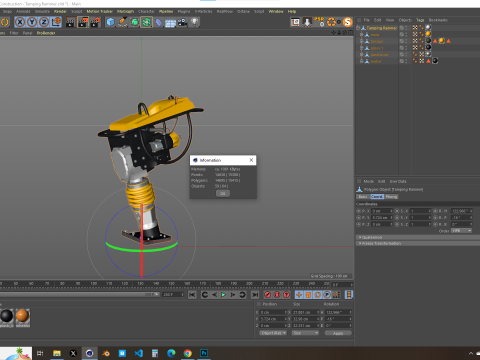This screenshot has height=360, width=480.
Task: Click the green Array generator icon
Action: coord(146,22)
